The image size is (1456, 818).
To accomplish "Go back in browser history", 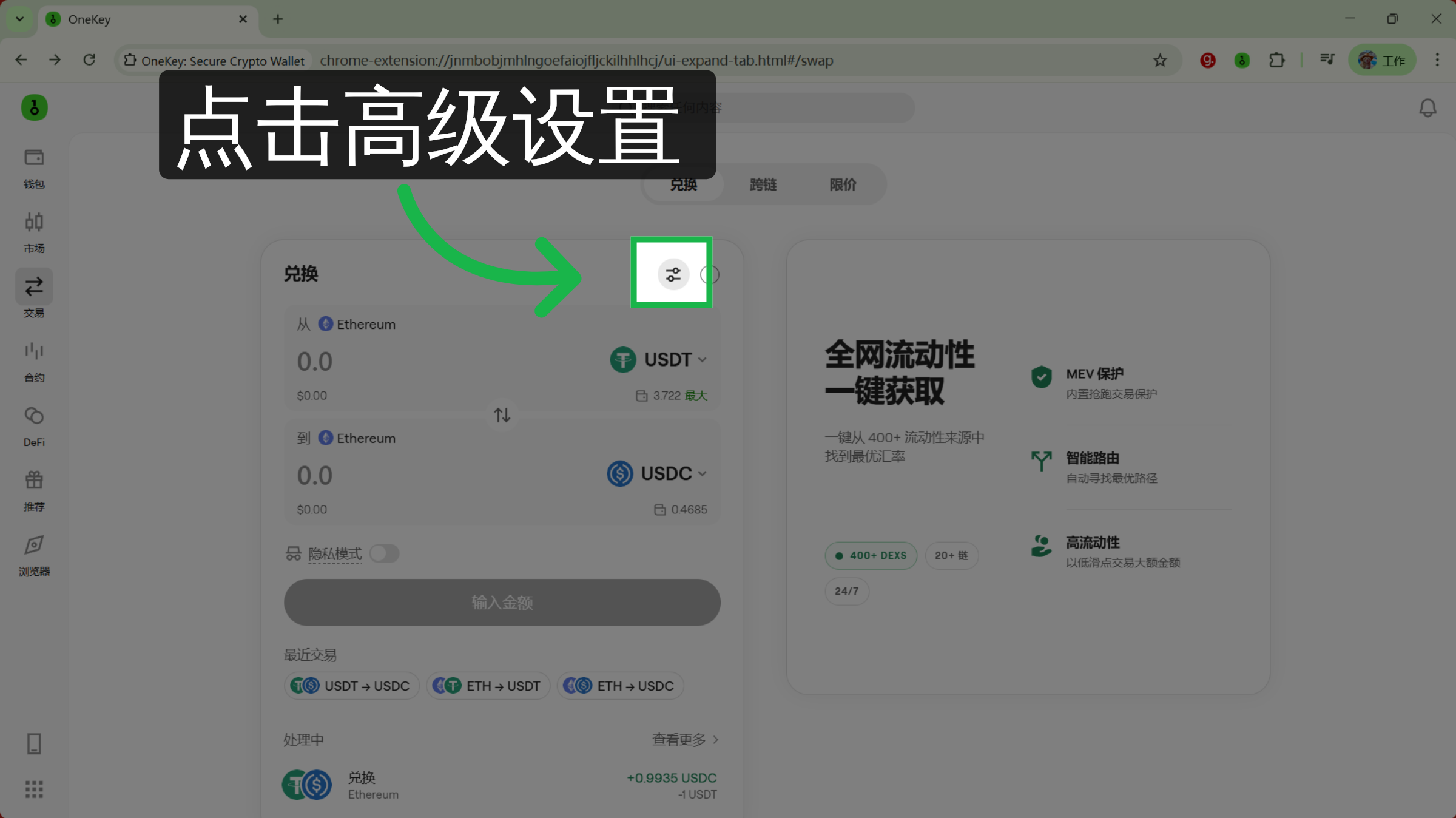I will (x=21, y=60).
